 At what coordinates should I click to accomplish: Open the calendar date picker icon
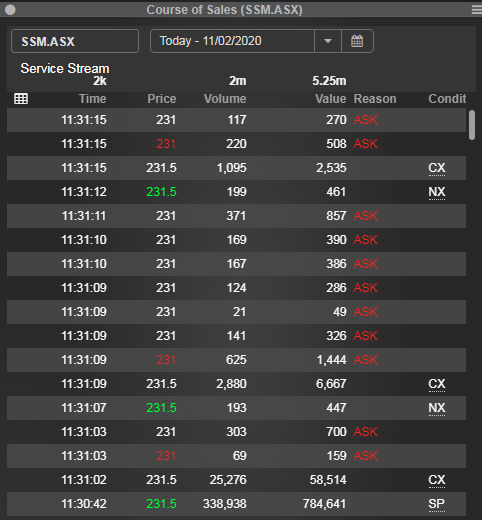[357, 41]
